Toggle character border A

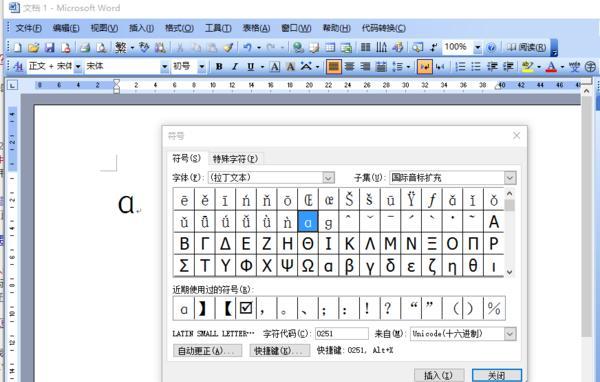point(275,67)
